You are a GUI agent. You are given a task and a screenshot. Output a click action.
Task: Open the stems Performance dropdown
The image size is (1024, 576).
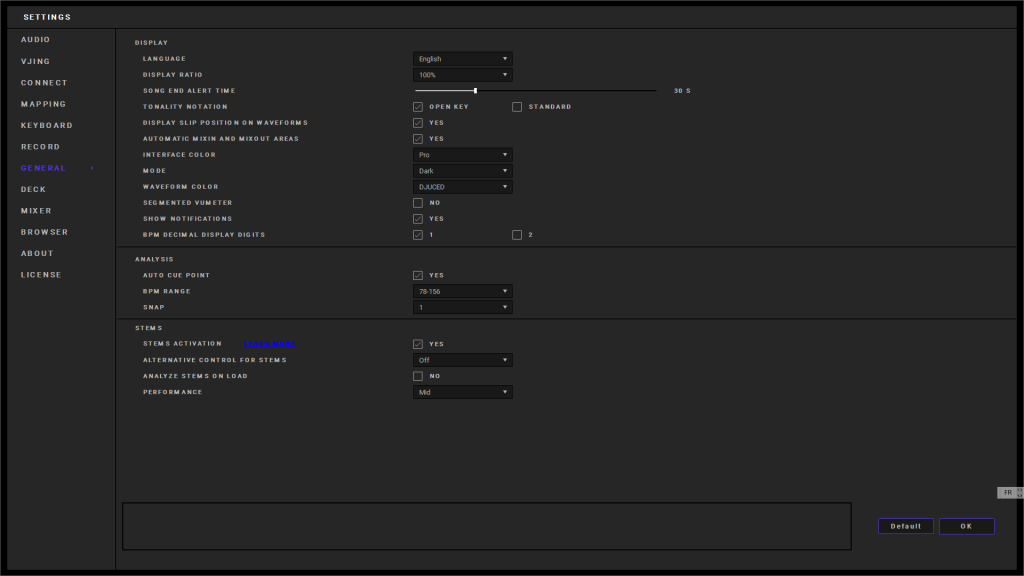pyautogui.click(x=462, y=392)
